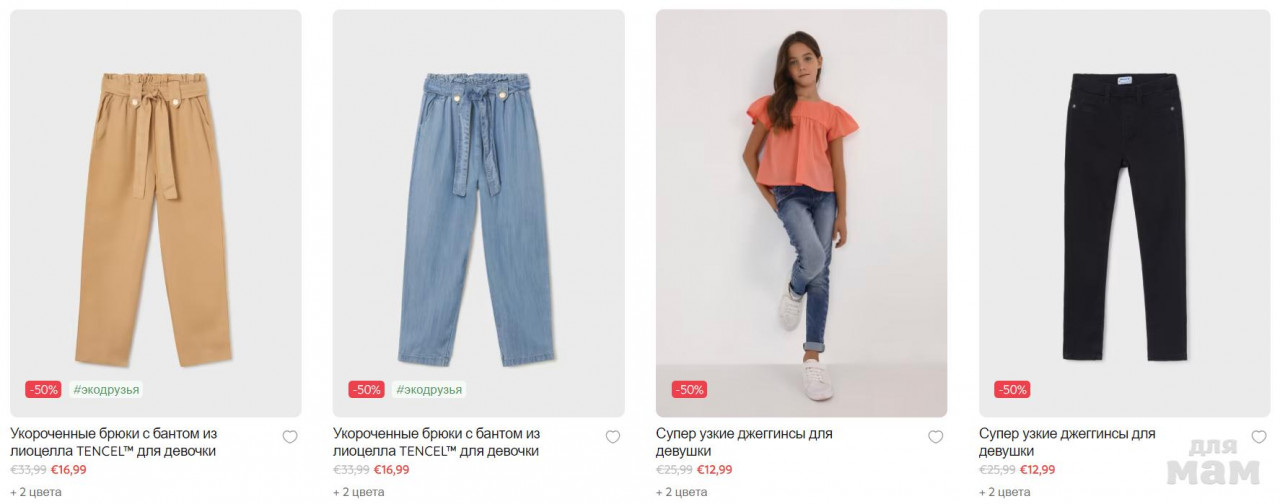Click '-50%' badge on girl model photo
Image resolution: width=1280 pixels, height=504 pixels.
tap(689, 390)
